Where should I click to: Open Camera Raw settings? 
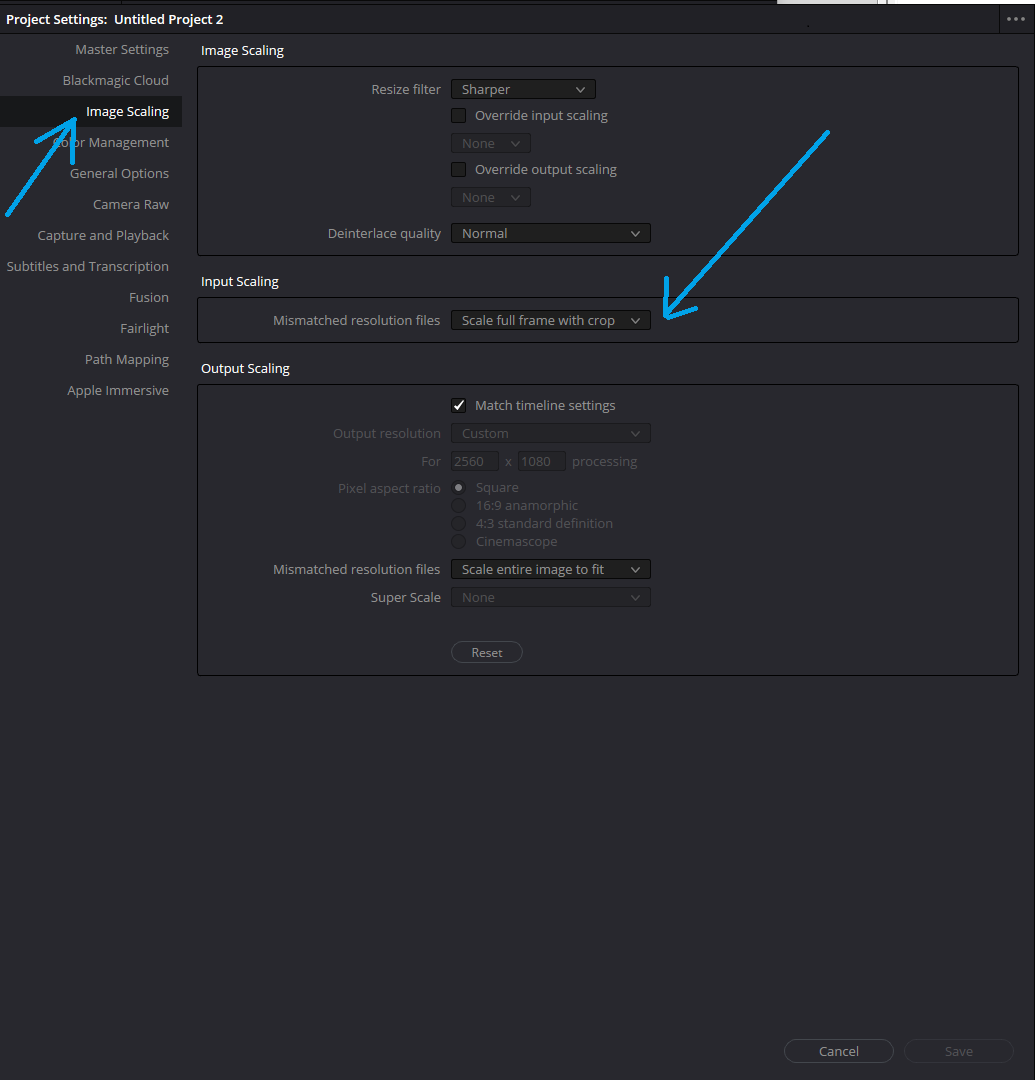coord(131,205)
